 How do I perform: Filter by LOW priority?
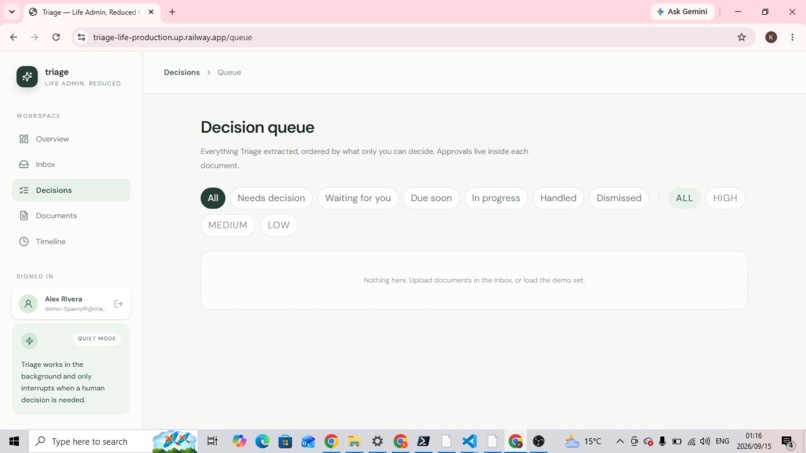(279, 225)
